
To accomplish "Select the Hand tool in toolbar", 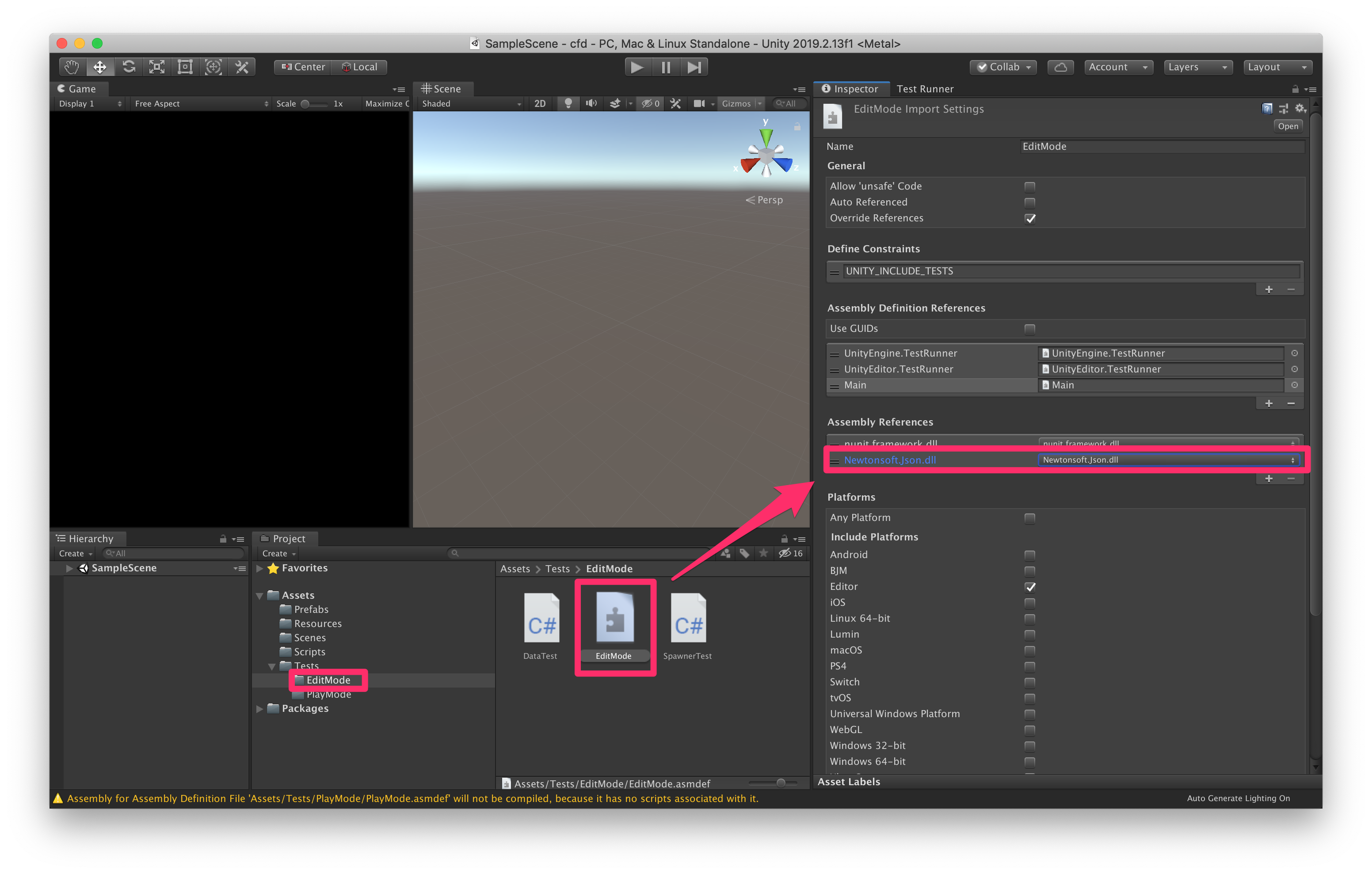I will 72,67.
